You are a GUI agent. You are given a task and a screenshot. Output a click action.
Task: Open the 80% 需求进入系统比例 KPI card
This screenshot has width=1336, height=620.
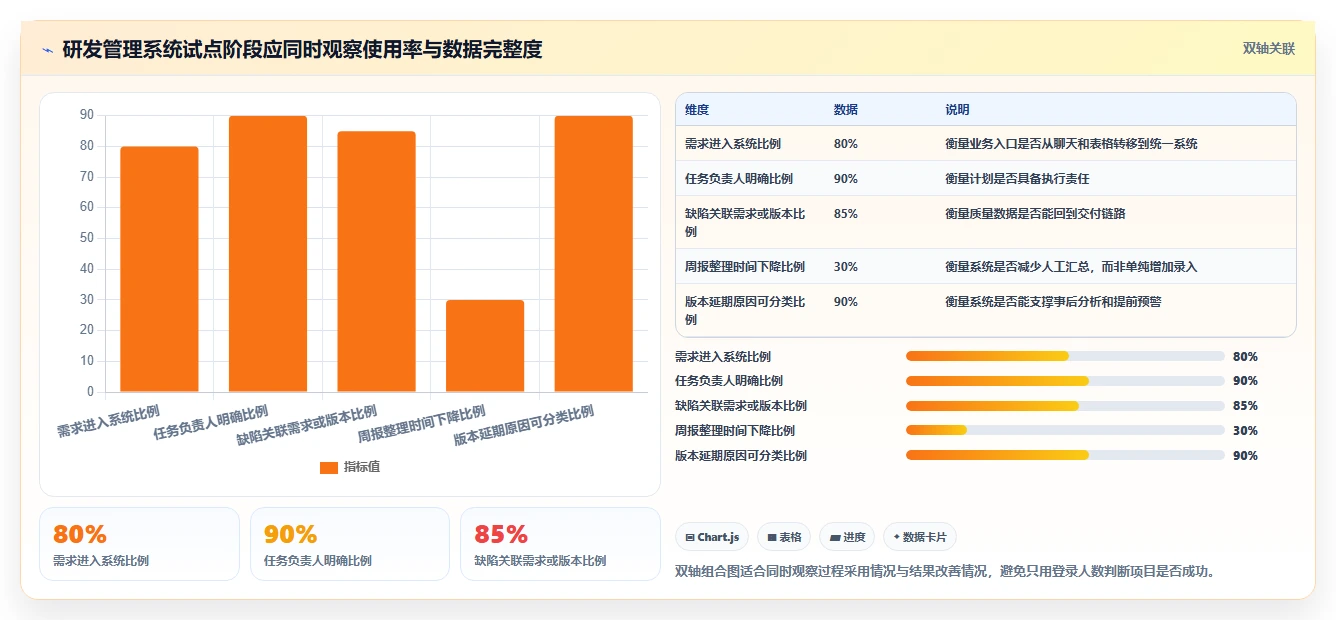(x=139, y=544)
